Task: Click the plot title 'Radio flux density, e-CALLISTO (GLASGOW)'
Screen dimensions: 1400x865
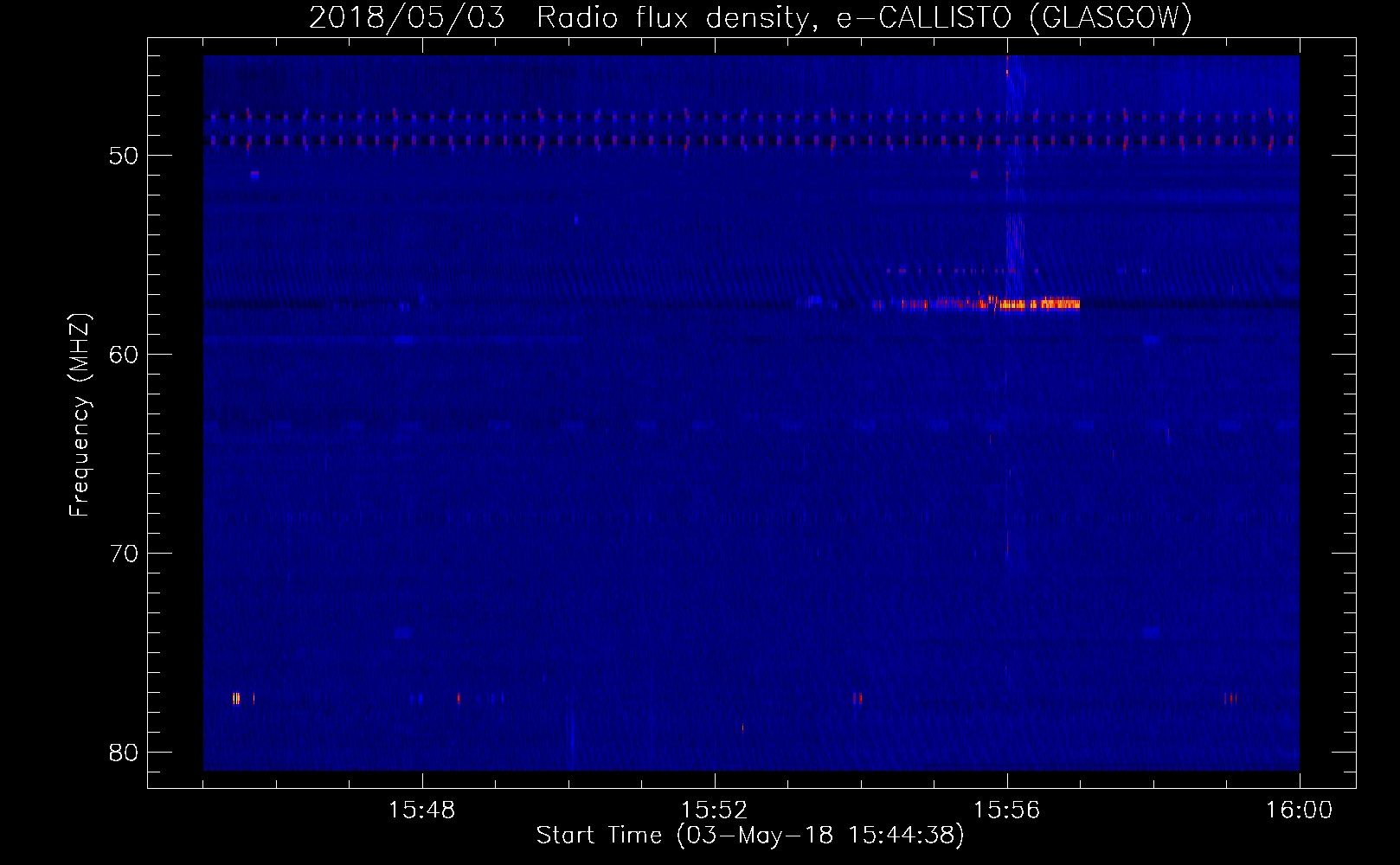Action: 864,17
